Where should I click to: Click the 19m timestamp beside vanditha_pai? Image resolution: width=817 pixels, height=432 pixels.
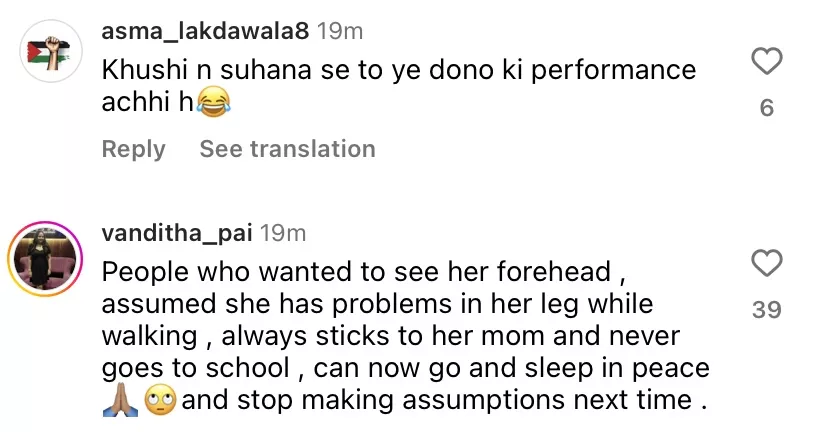[283, 233]
